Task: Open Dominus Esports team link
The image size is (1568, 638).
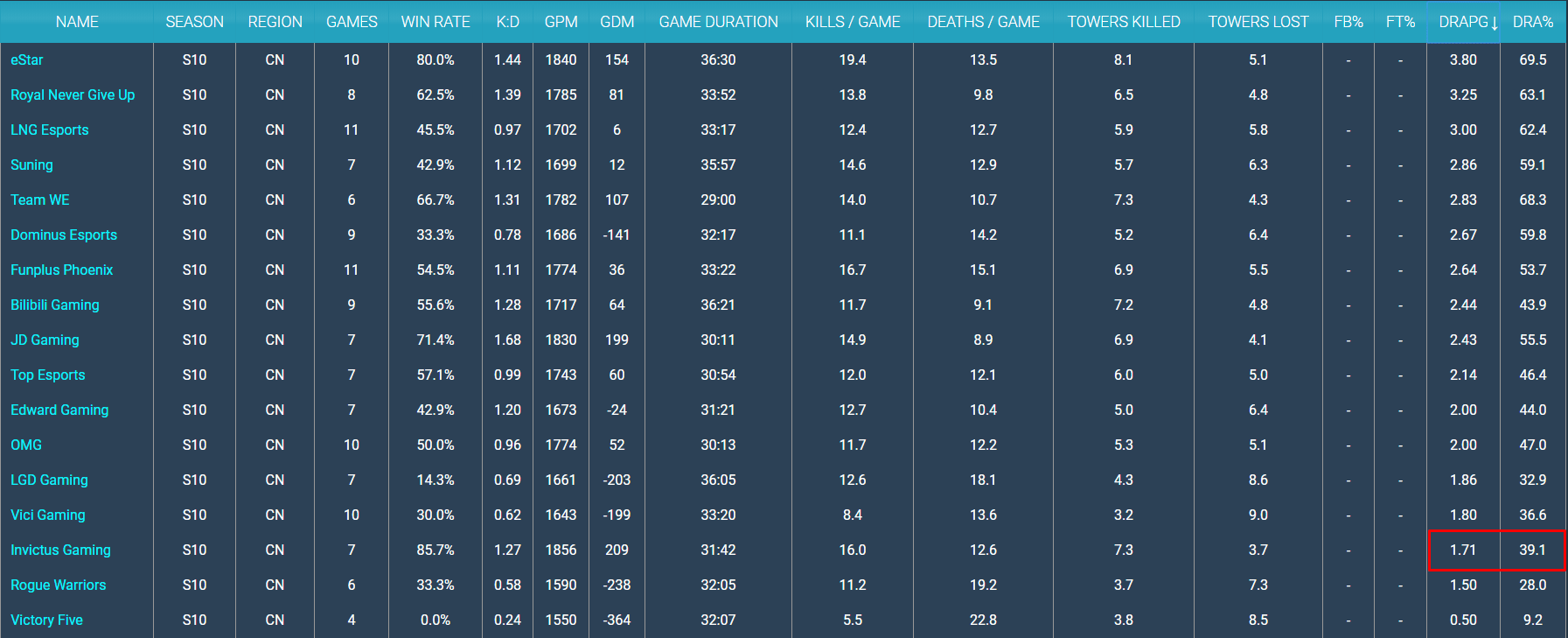Action: (64, 235)
